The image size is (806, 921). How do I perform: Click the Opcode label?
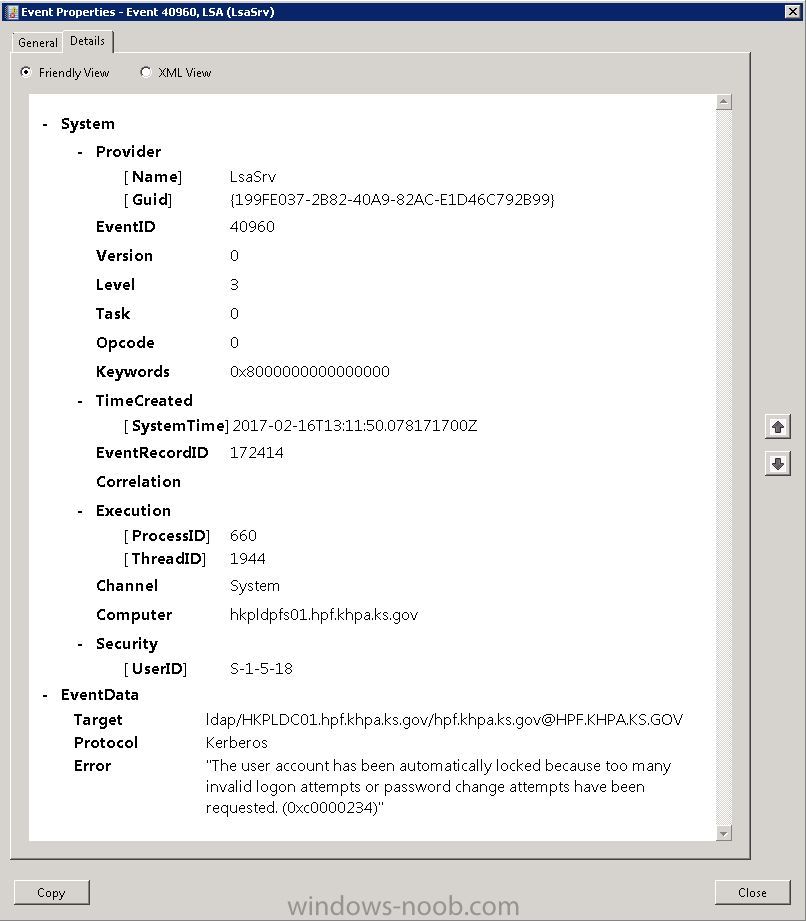click(x=125, y=343)
